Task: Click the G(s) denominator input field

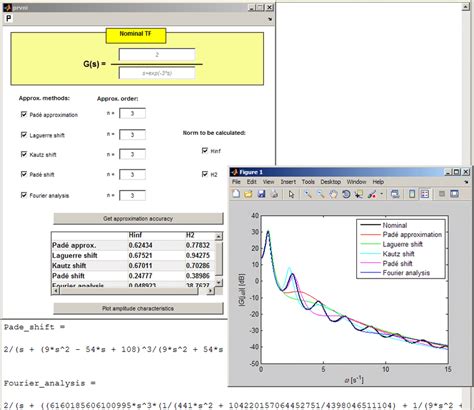Action: point(157,73)
